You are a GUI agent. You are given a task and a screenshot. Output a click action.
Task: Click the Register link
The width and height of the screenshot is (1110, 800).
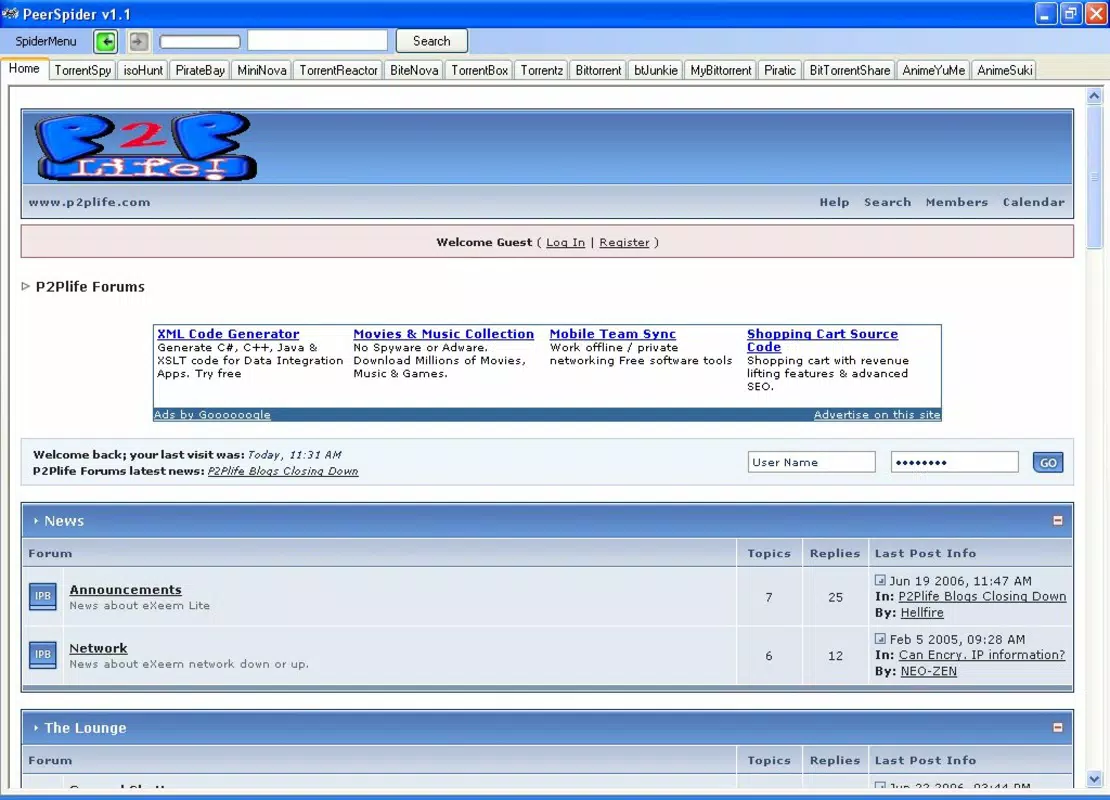[x=624, y=242]
